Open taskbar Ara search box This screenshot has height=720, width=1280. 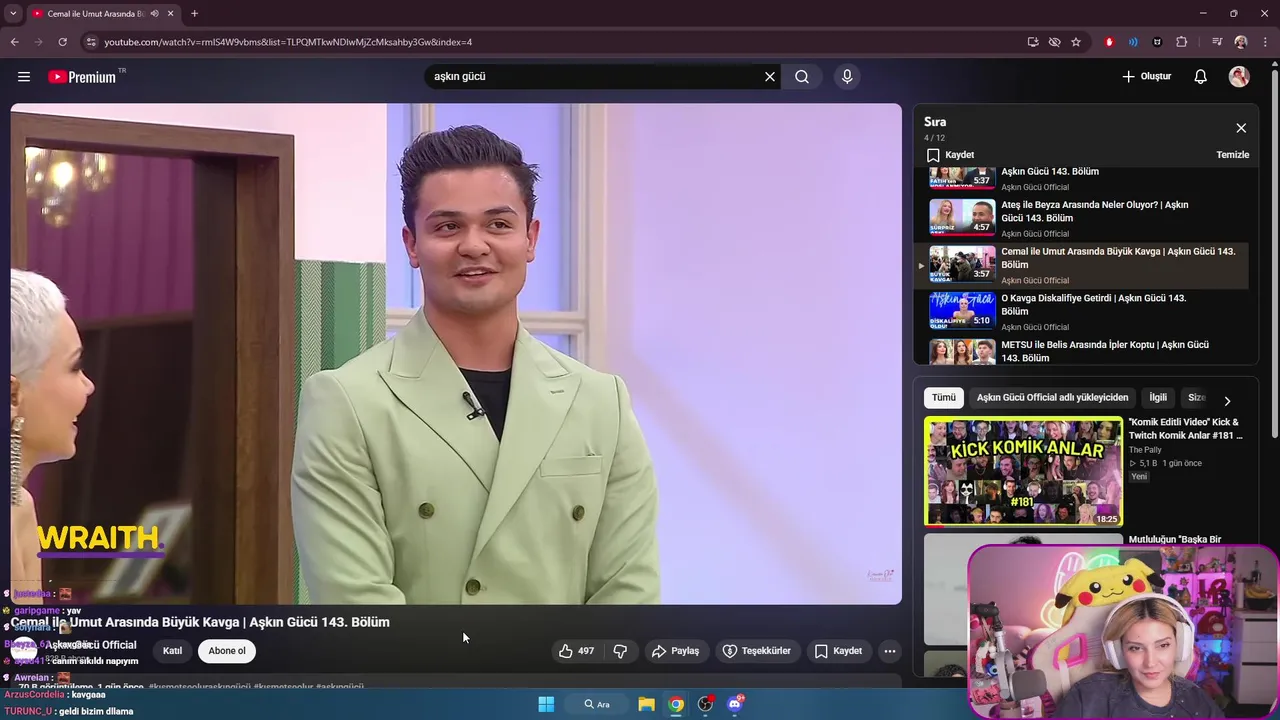point(597,704)
